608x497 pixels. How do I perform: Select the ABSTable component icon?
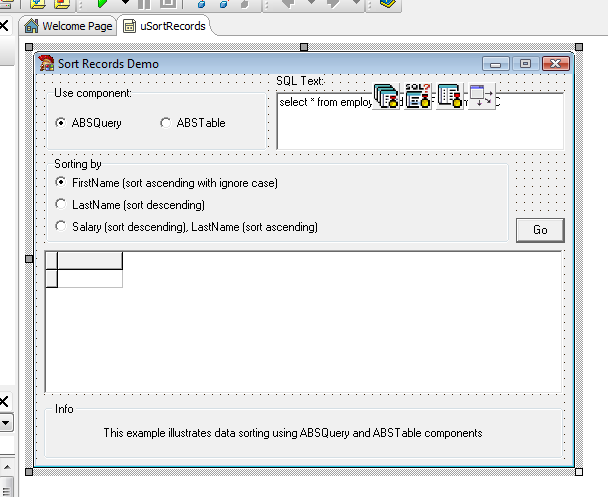pyautogui.click(x=450, y=97)
